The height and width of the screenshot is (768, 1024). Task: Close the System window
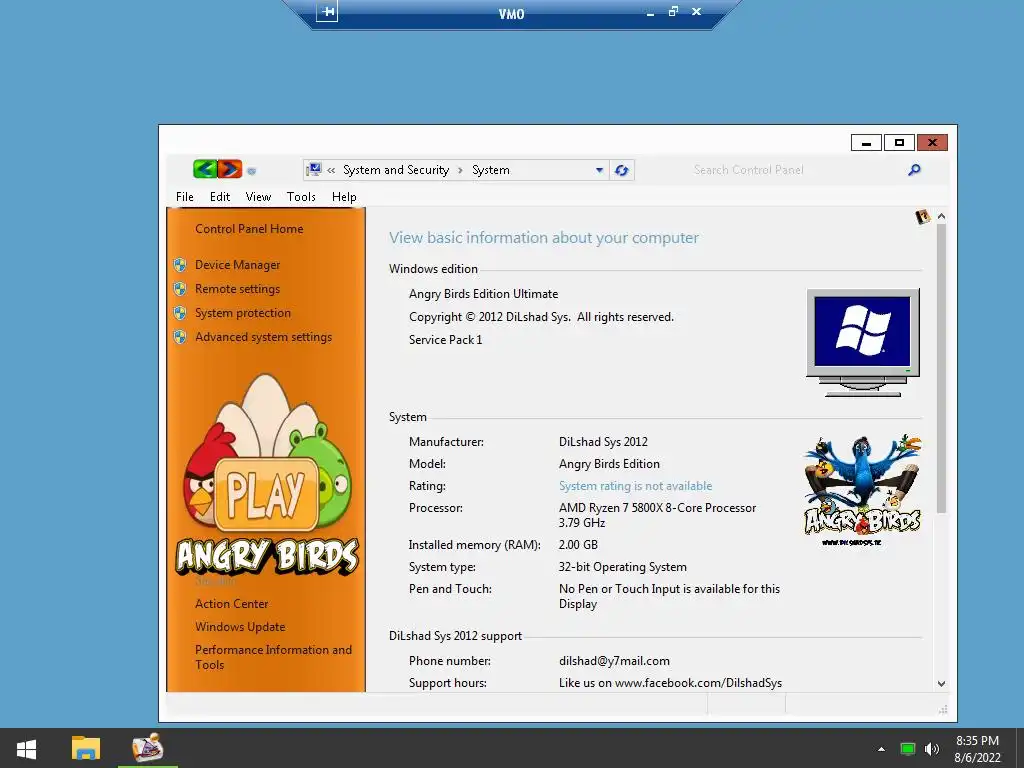[x=933, y=142]
